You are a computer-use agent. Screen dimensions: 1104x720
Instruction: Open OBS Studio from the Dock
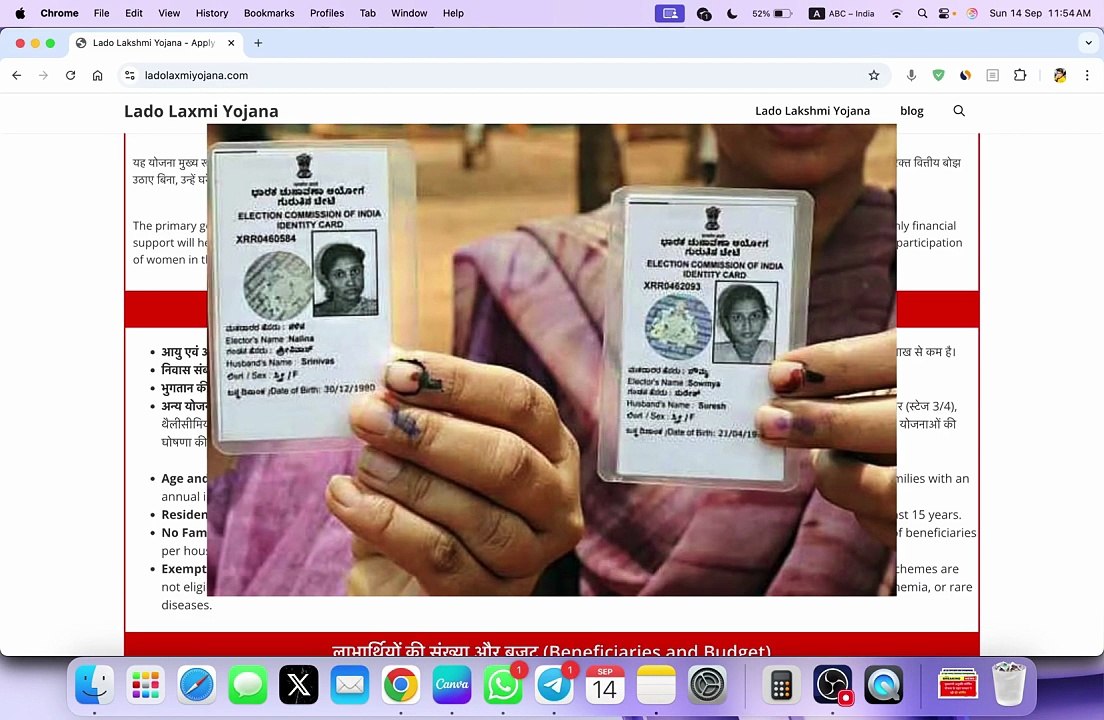[x=833, y=684]
